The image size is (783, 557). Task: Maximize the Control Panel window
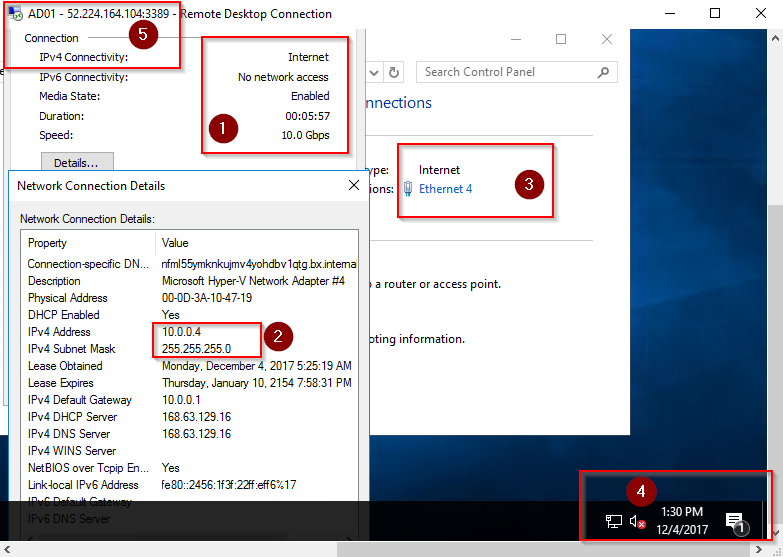[561, 39]
